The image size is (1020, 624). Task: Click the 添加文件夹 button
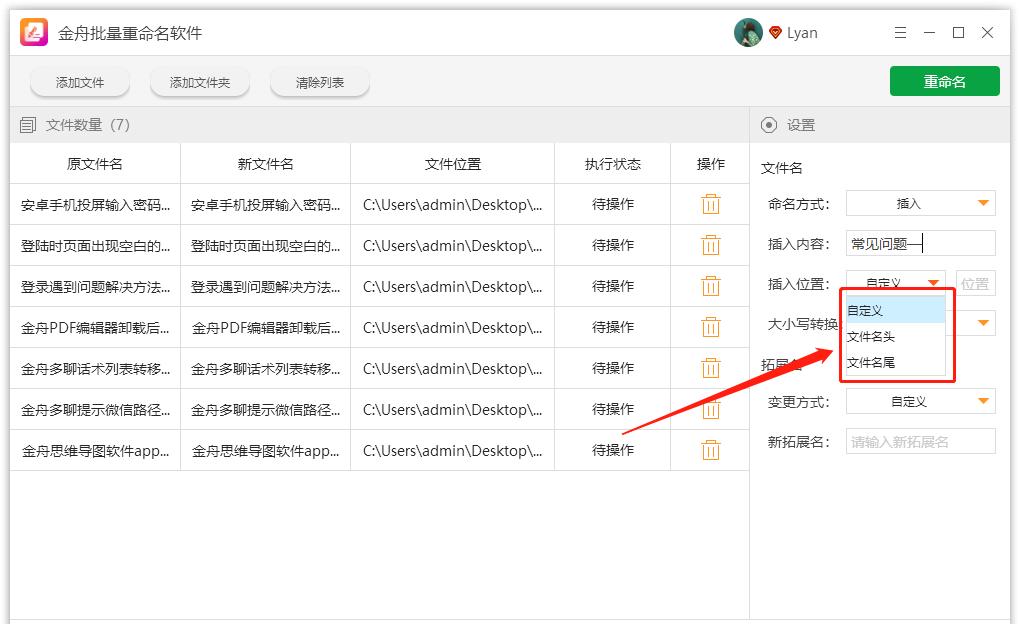pos(200,83)
